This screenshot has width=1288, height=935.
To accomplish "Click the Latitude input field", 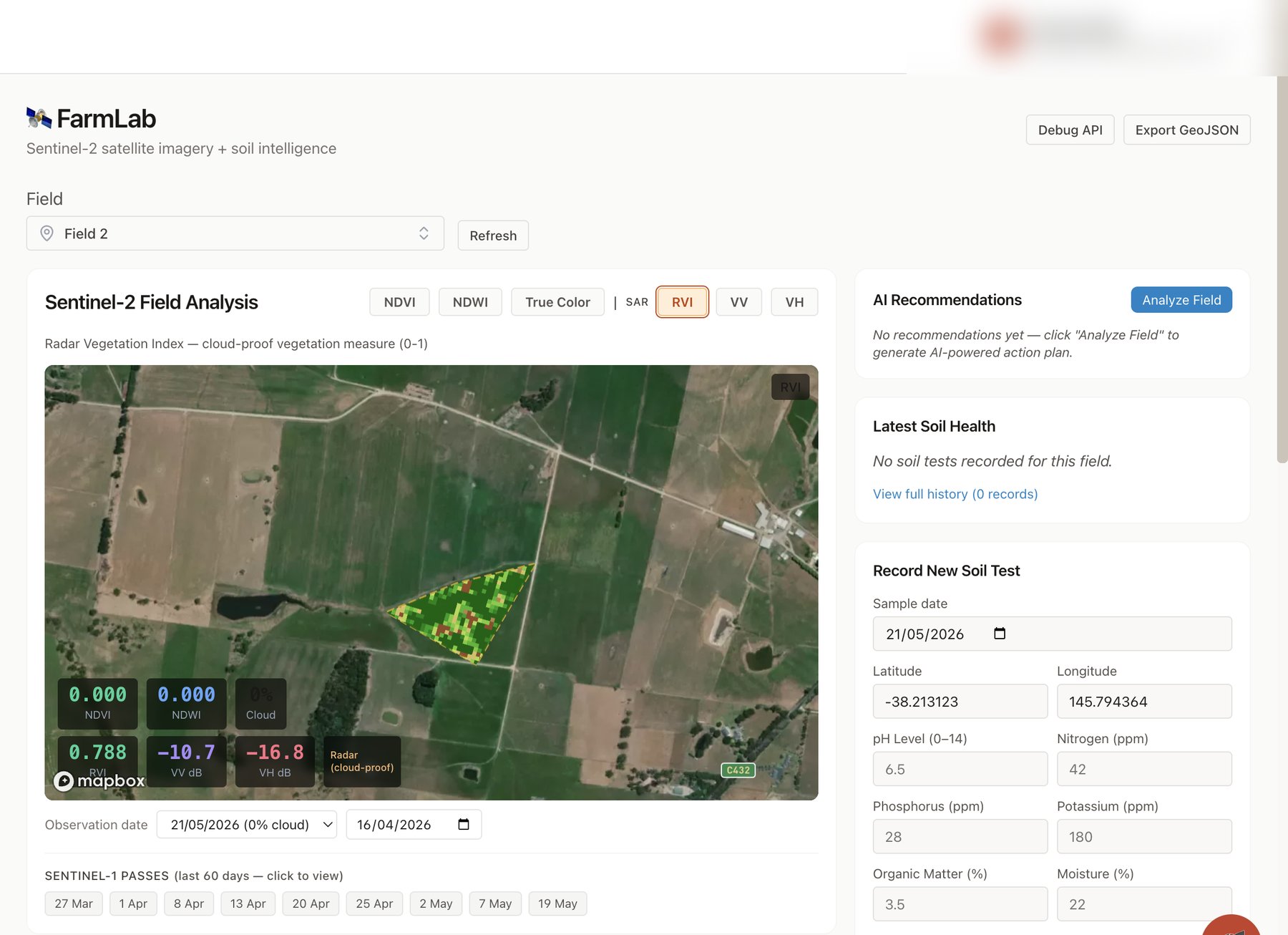I will (x=960, y=702).
